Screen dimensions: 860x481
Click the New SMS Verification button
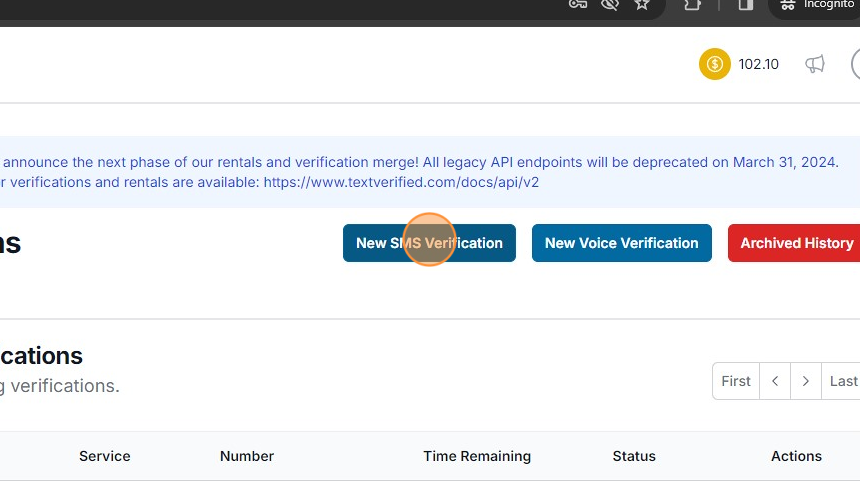click(429, 243)
